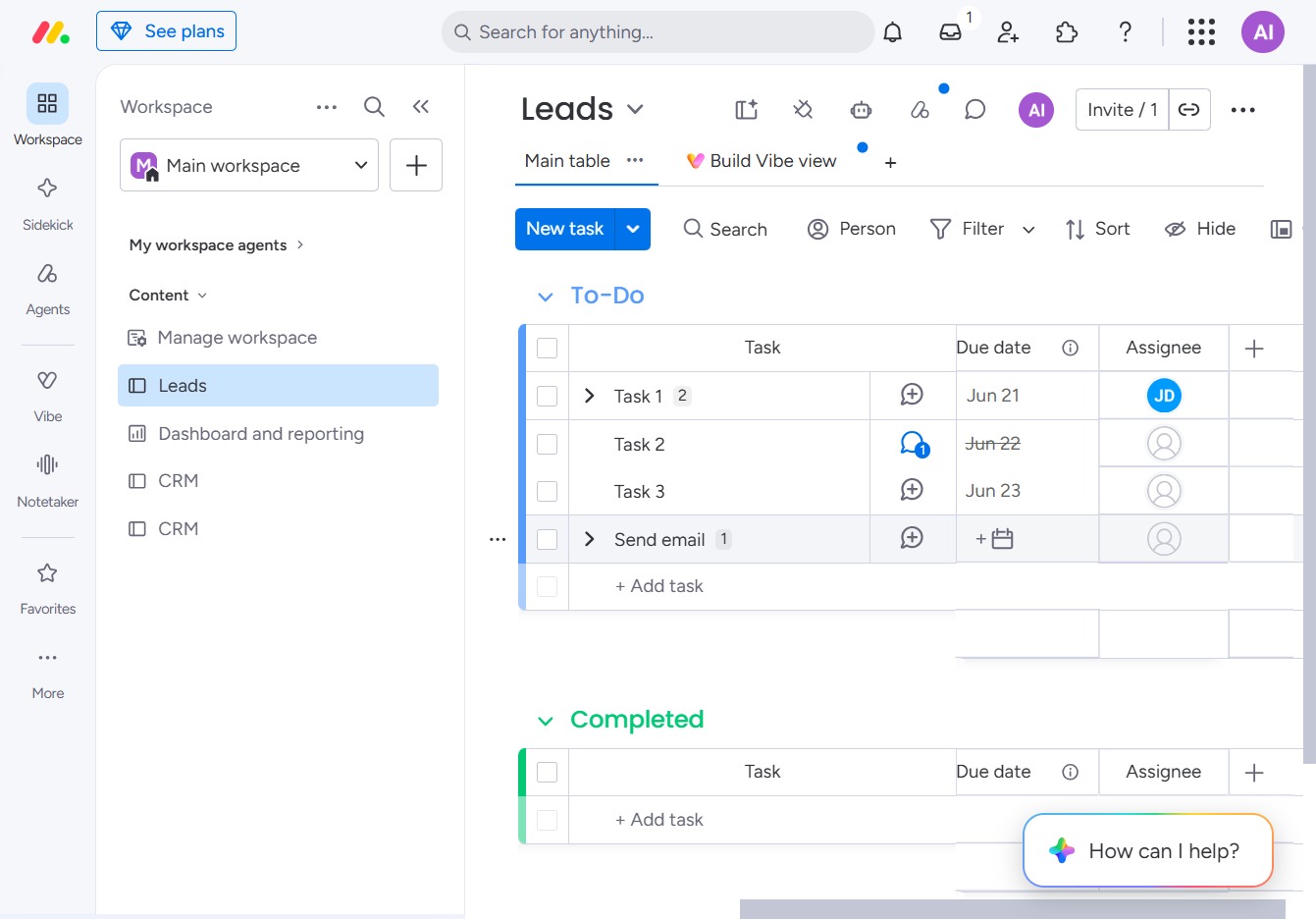Add a new board view tab

890,163
